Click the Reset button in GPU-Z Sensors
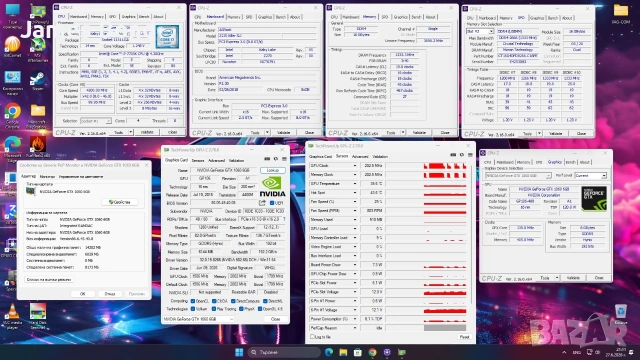The width and height of the screenshot is (640, 360). [464, 337]
